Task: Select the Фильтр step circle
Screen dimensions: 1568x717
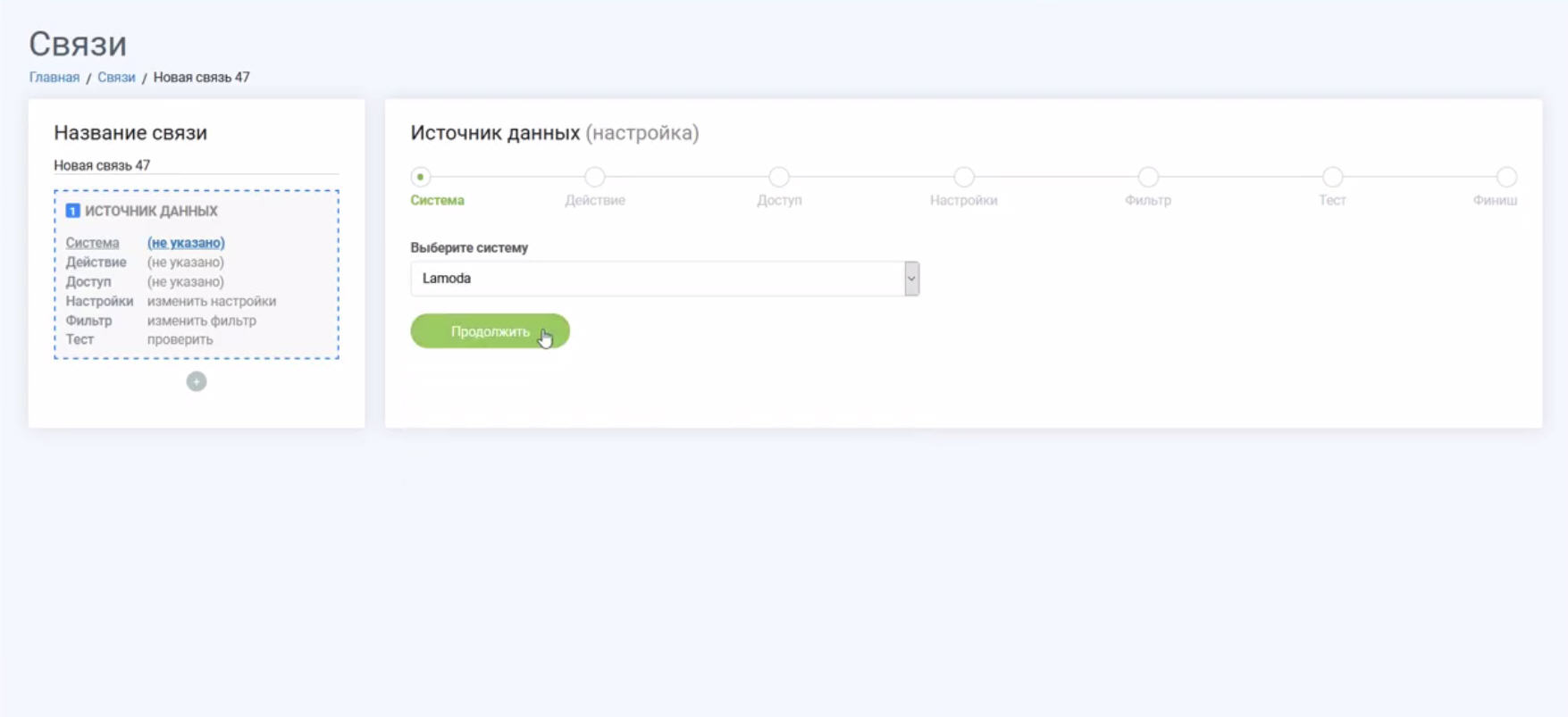Action: point(1148,177)
